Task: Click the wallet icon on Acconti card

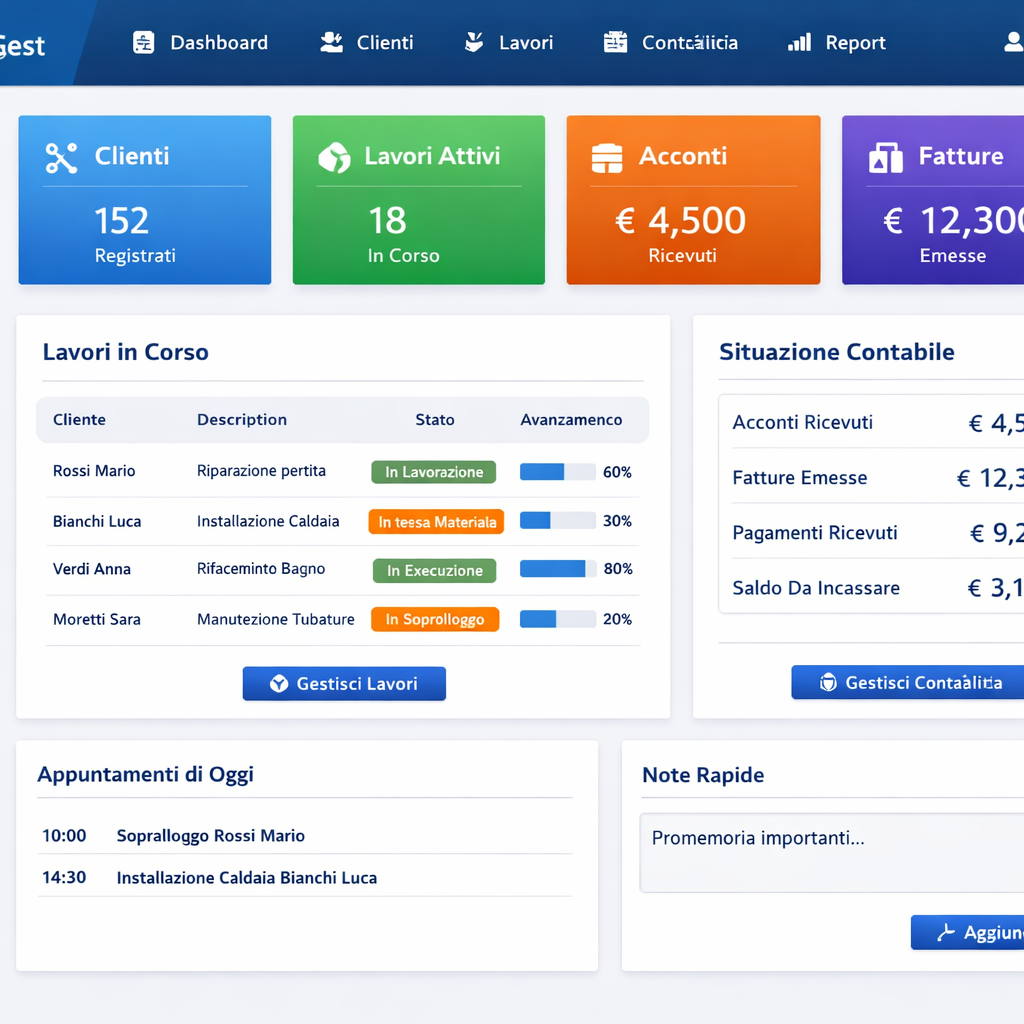Action: (607, 158)
